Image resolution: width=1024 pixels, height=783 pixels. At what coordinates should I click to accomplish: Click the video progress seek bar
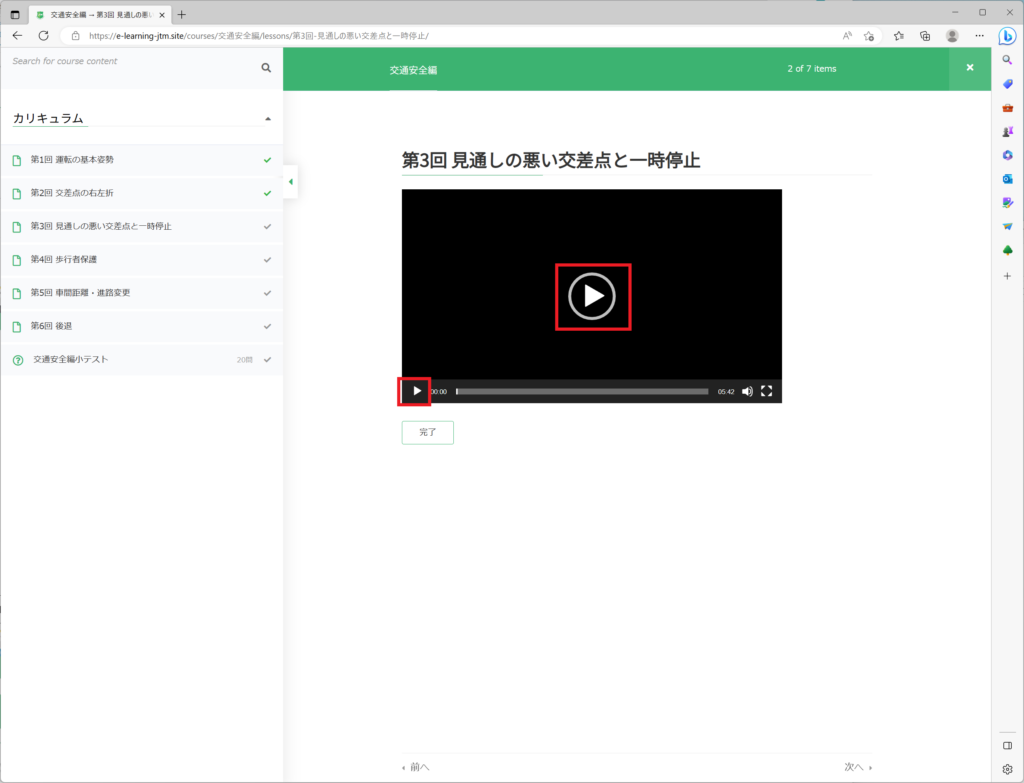point(582,391)
